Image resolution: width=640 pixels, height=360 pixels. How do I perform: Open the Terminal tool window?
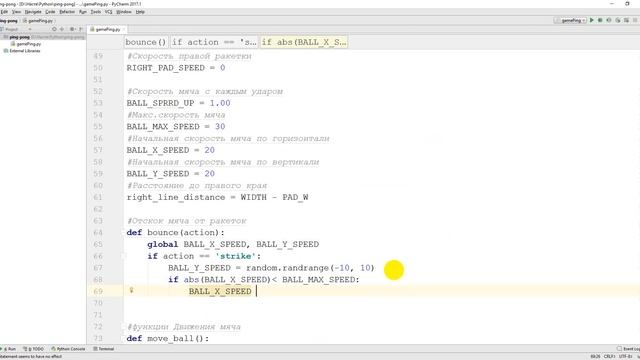pos(104,349)
